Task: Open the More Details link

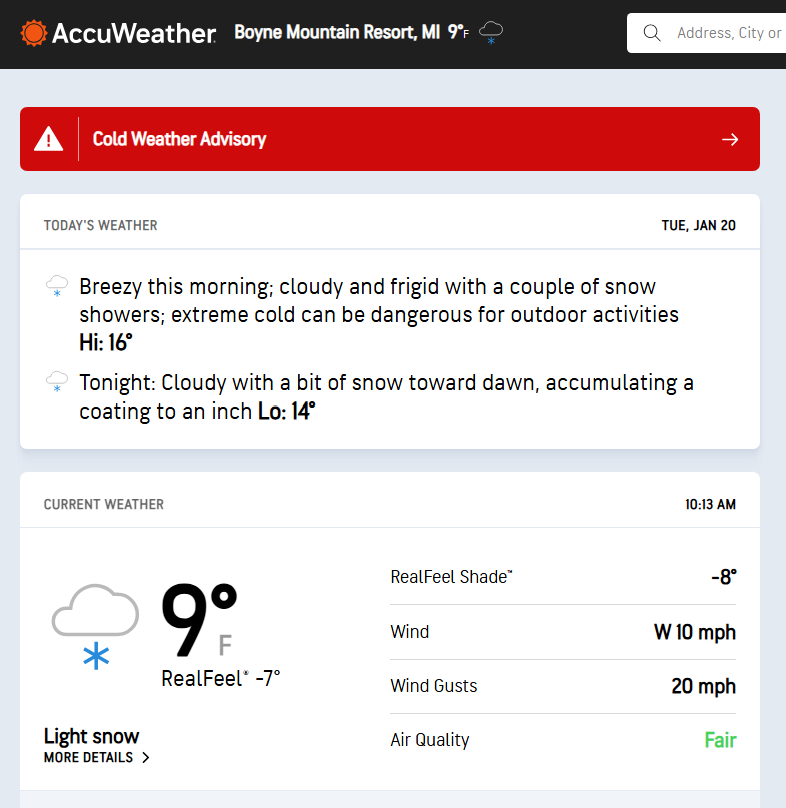Action: point(89,758)
